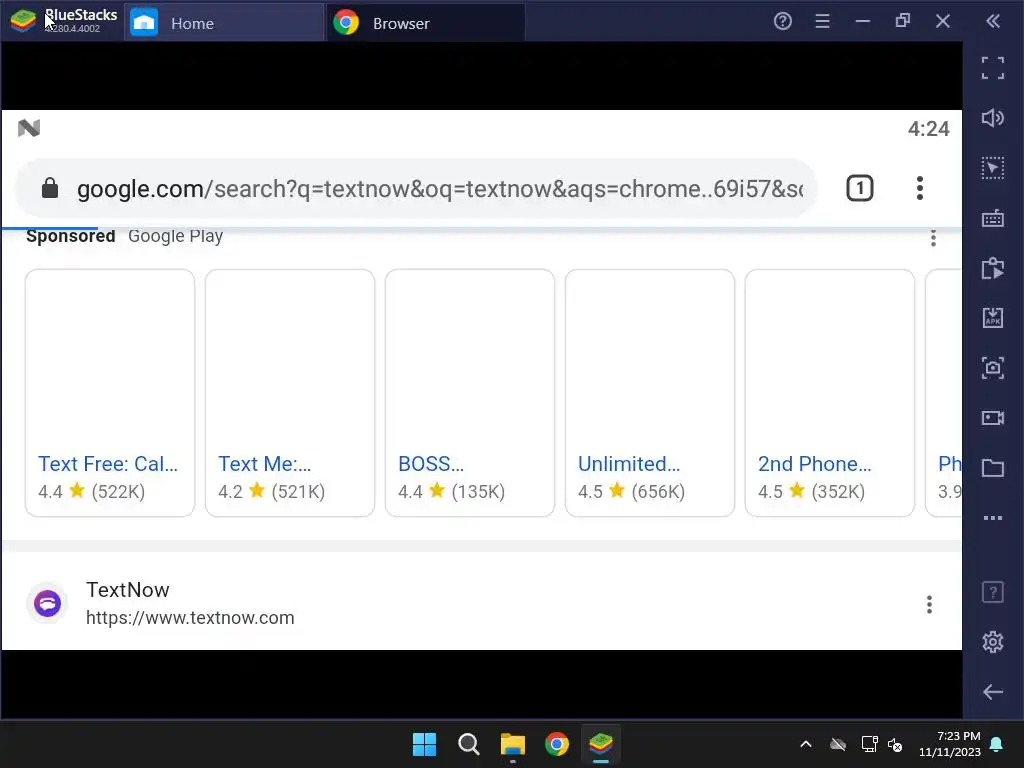Click the muted volume tray icon
This screenshot has height=768, width=1024.
(x=895, y=744)
